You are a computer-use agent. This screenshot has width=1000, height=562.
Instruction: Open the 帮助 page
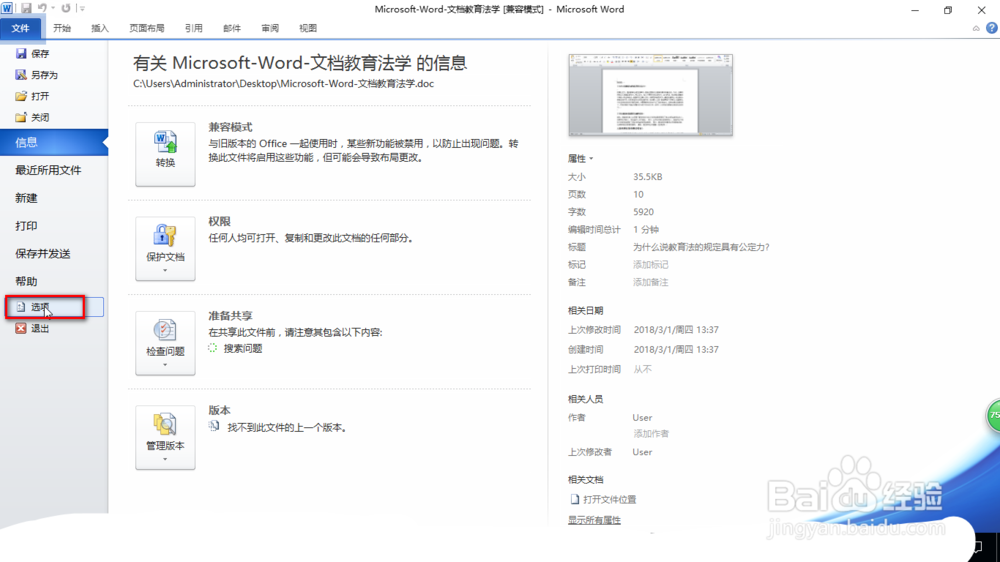[26, 281]
